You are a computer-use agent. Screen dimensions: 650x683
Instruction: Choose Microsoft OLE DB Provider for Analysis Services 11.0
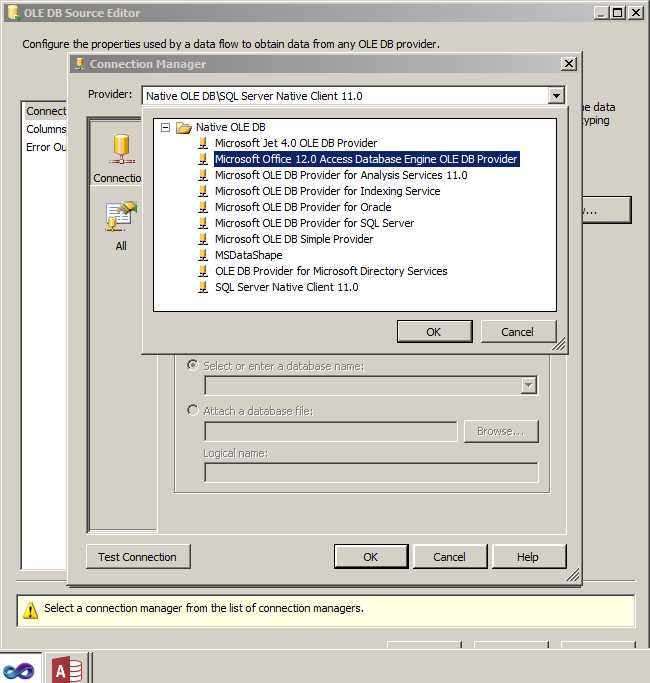pos(341,175)
